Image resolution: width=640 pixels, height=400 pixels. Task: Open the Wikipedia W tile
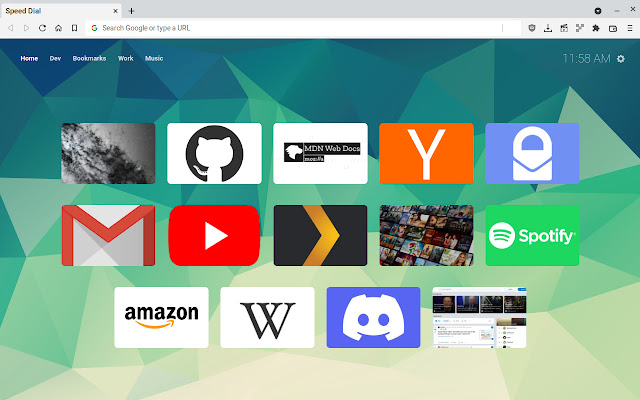tap(267, 318)
